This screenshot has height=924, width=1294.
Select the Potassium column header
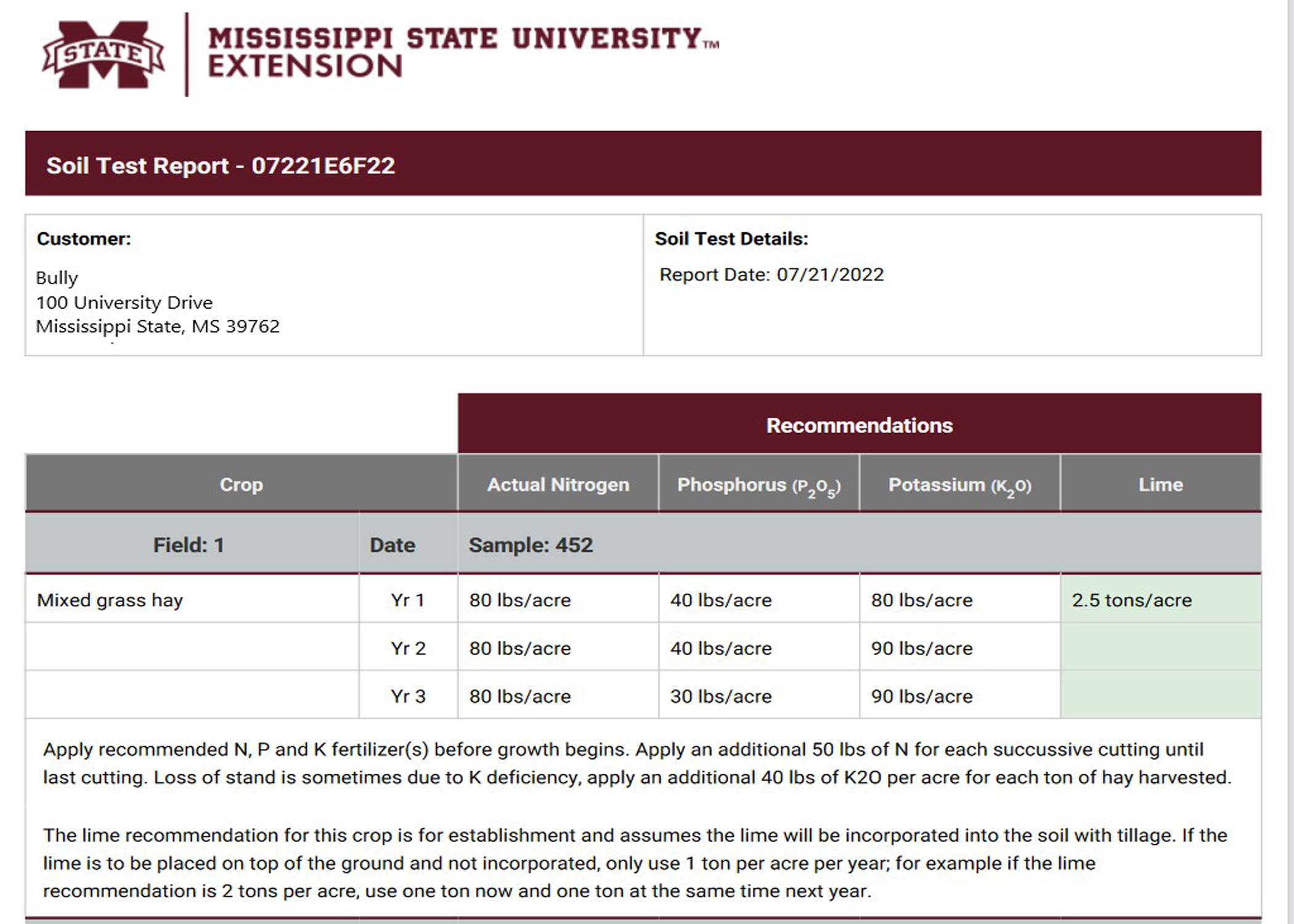[959, 484]
